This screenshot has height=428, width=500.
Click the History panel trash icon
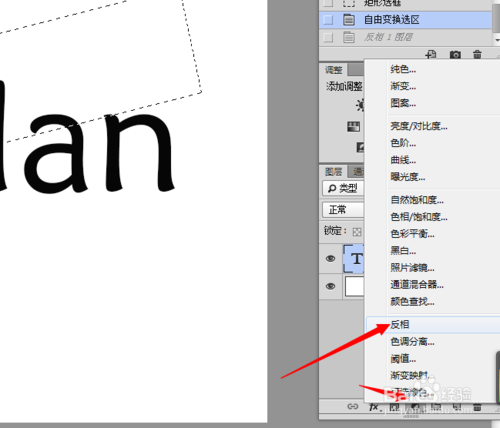(477, 54)
